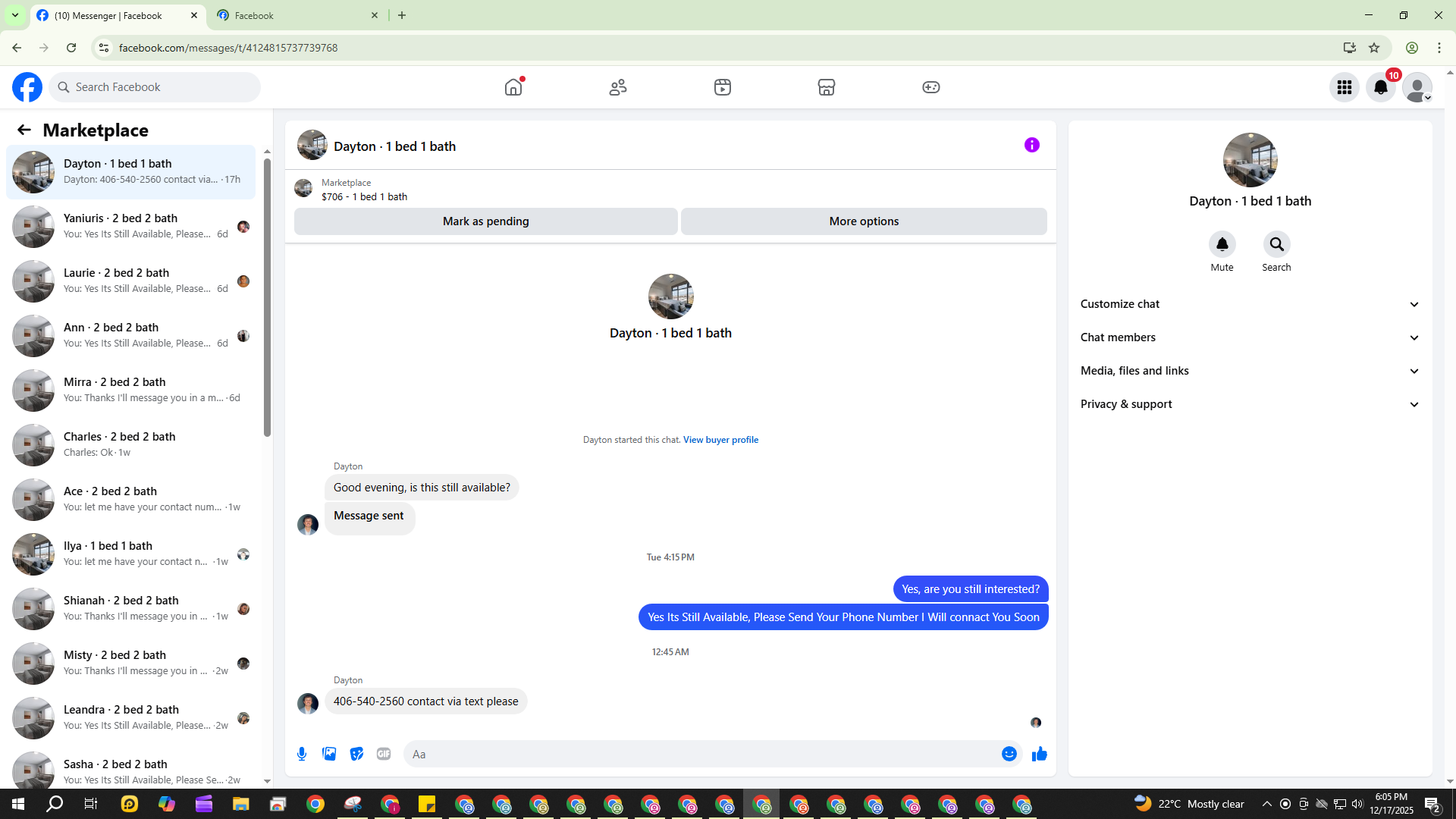Toggle the conversation information panel
The height and width of the screenshot is (819, 1456).
pyautogui.click(x=1032, y=145)
